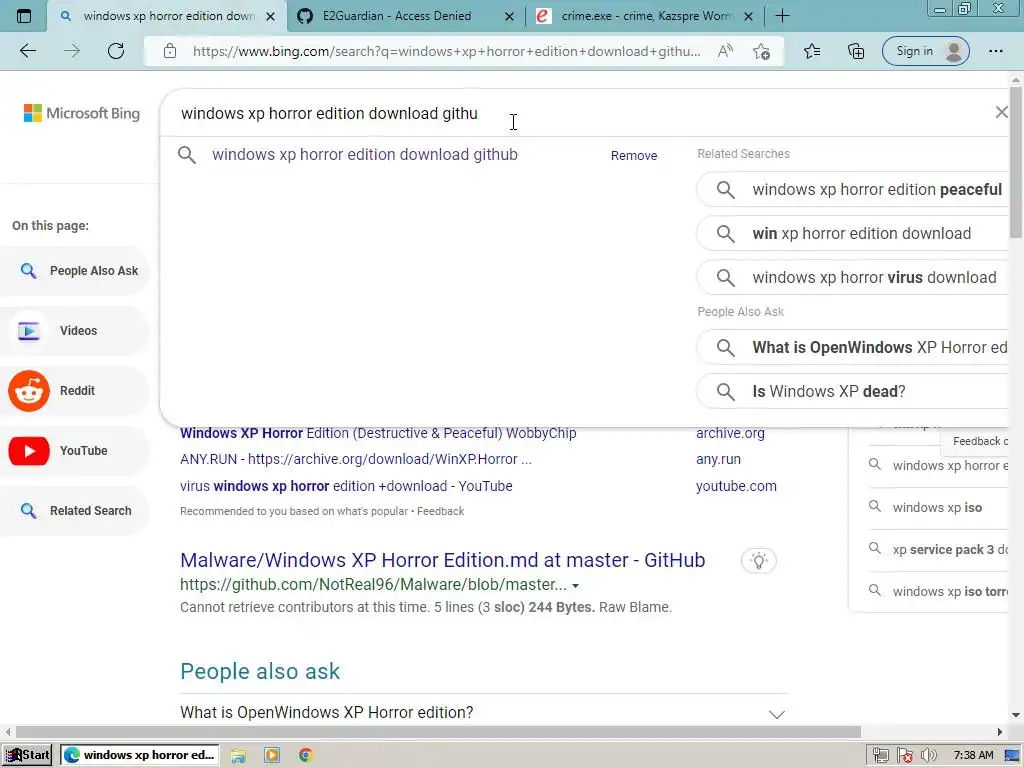Click the browser back arrow
The width and height of the screenshot is (1024, 768).
click(x=27, y=51)
